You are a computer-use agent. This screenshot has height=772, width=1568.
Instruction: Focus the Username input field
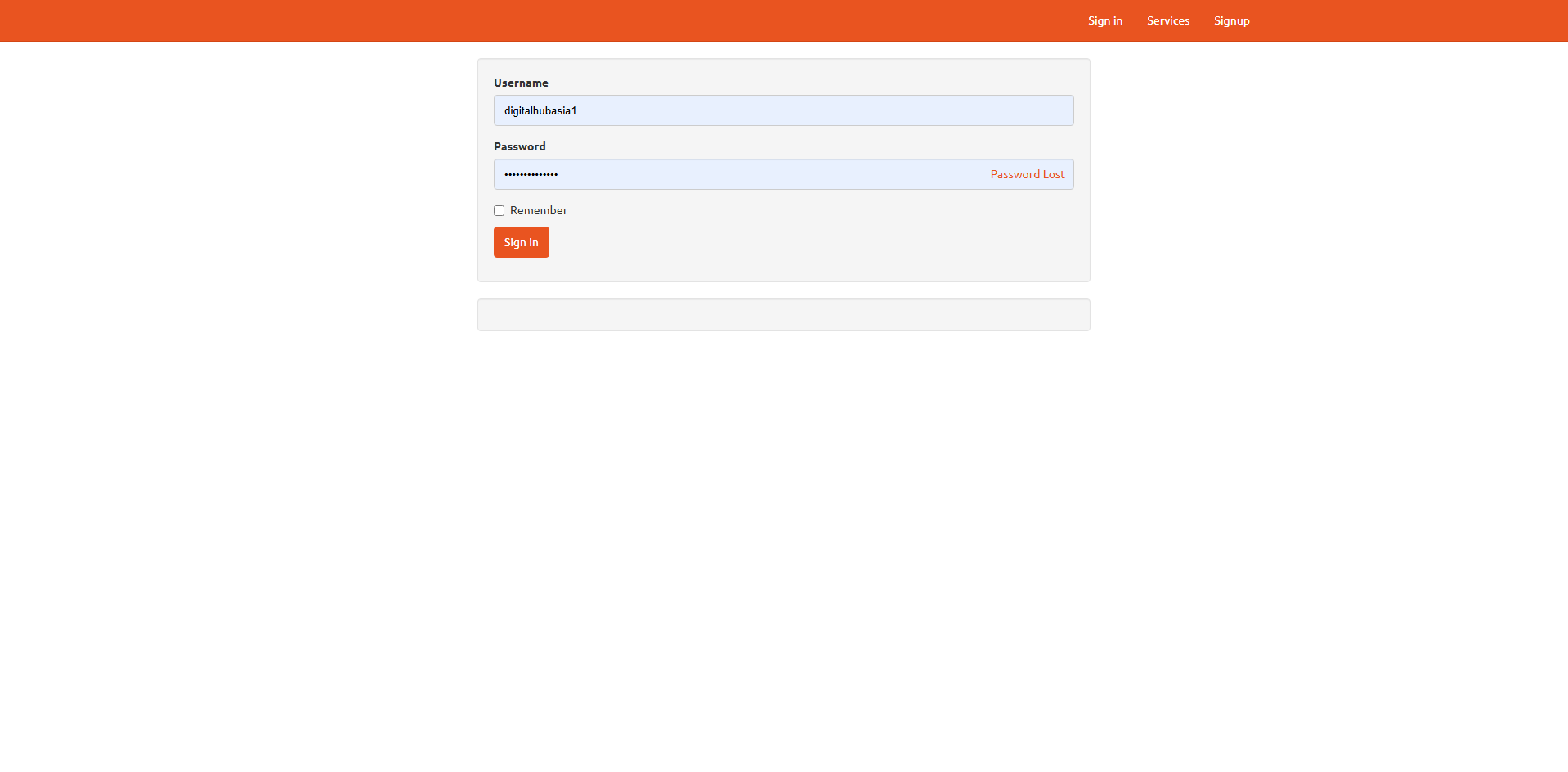tap(783, 110)
